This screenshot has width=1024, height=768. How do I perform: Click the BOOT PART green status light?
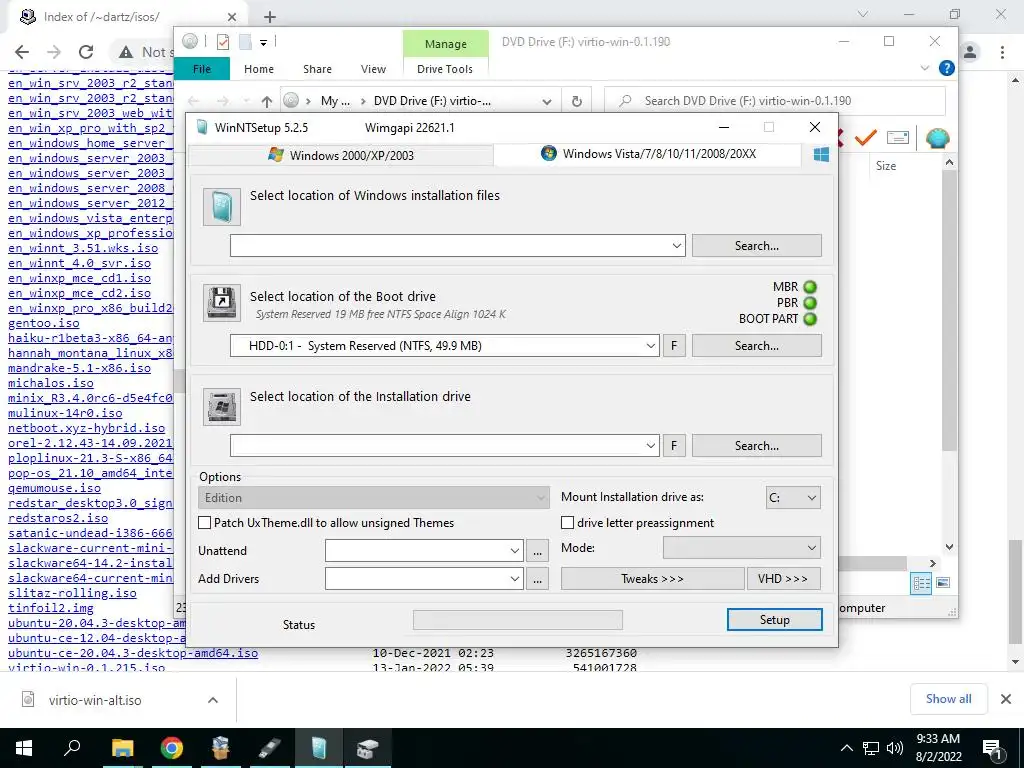pos(810,319)
